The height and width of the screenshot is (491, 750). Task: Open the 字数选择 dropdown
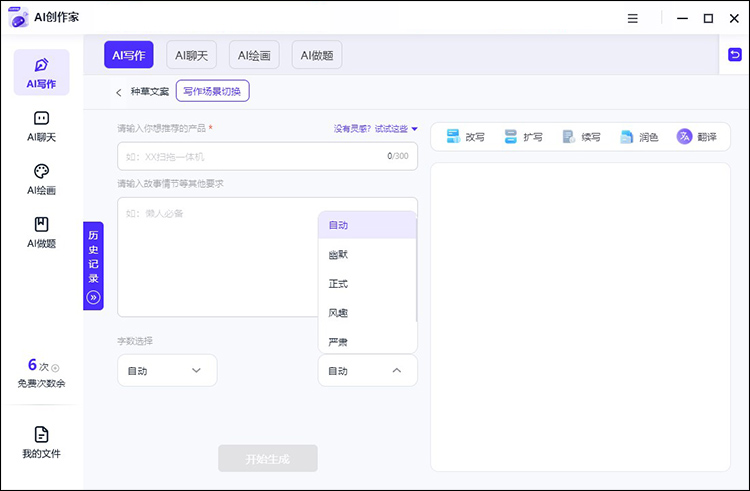[167, 371]
